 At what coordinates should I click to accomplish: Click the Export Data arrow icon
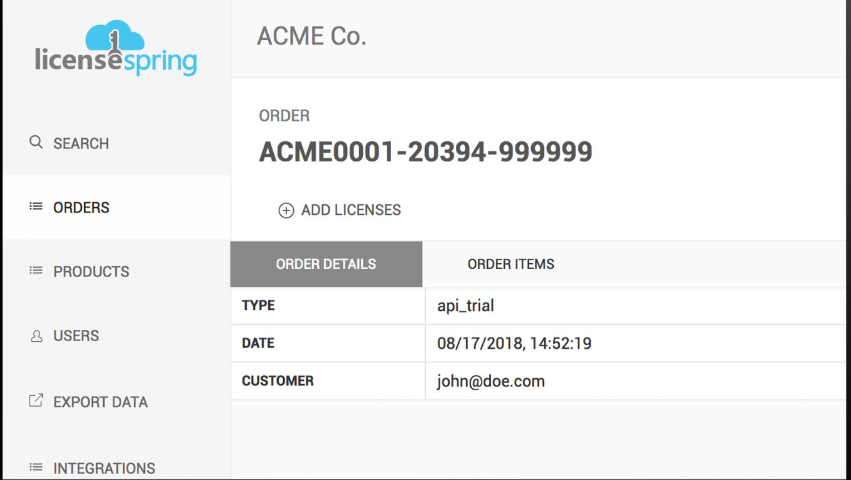(x=36, y=401)
